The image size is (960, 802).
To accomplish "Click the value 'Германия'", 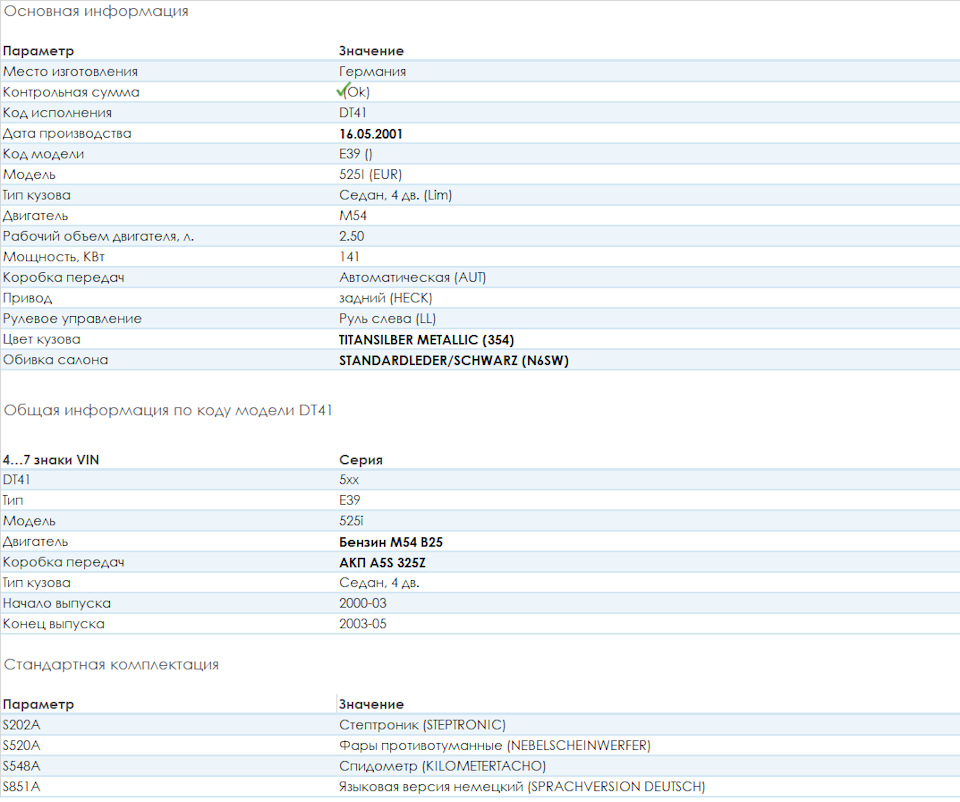I will (372, 72).
